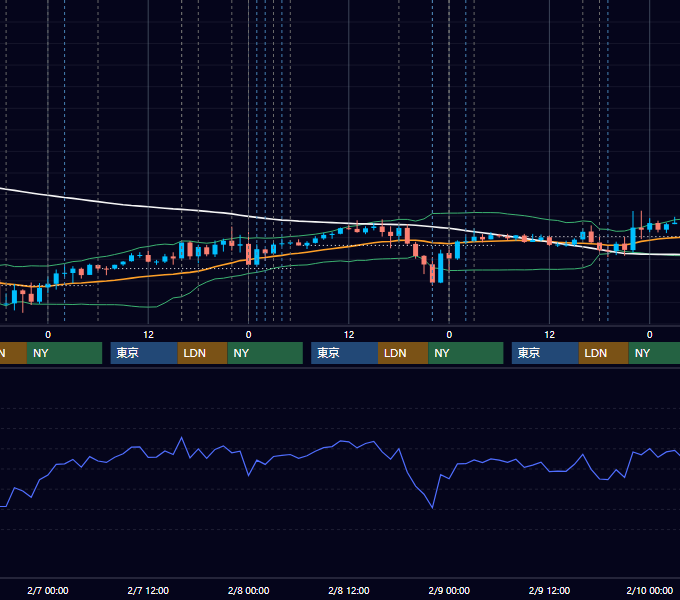Click hour marker 12 above 2/7 12:00
The width and height of the screenshot is (680, 600).
click(x=148, y=335)
